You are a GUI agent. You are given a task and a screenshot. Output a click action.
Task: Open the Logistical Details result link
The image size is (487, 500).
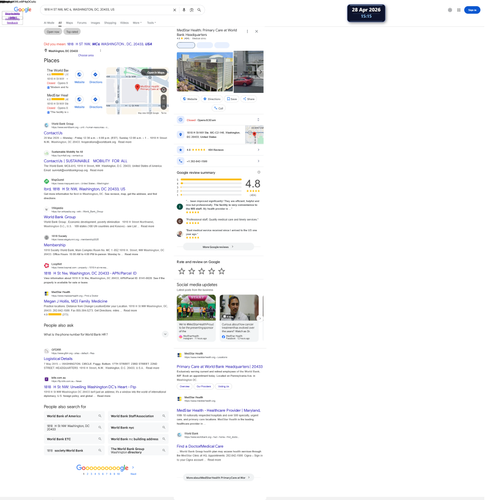point(58,359)
